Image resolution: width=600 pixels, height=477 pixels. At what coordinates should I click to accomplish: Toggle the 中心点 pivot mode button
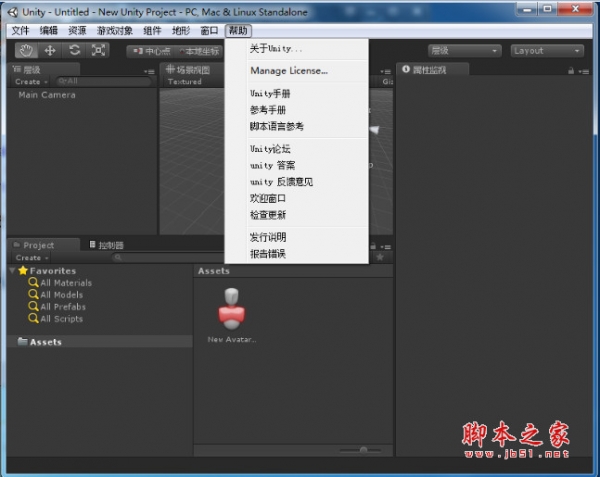coord(151,51)
